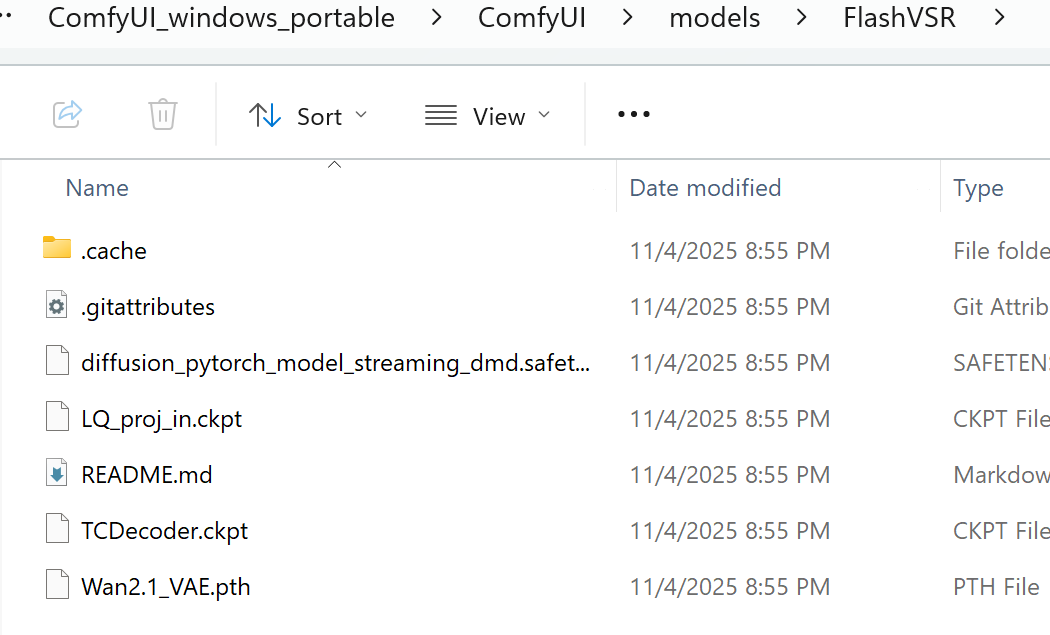Click the Sort icon with arrows

tap(264, 115)
